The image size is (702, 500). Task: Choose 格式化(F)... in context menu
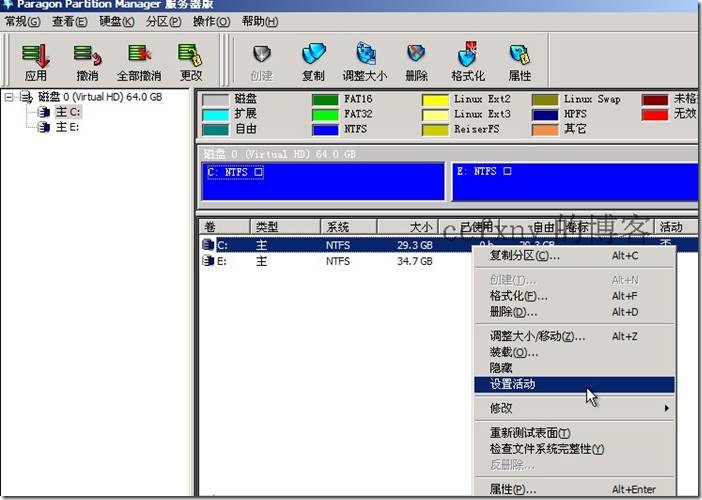click(x=574, y=296)
